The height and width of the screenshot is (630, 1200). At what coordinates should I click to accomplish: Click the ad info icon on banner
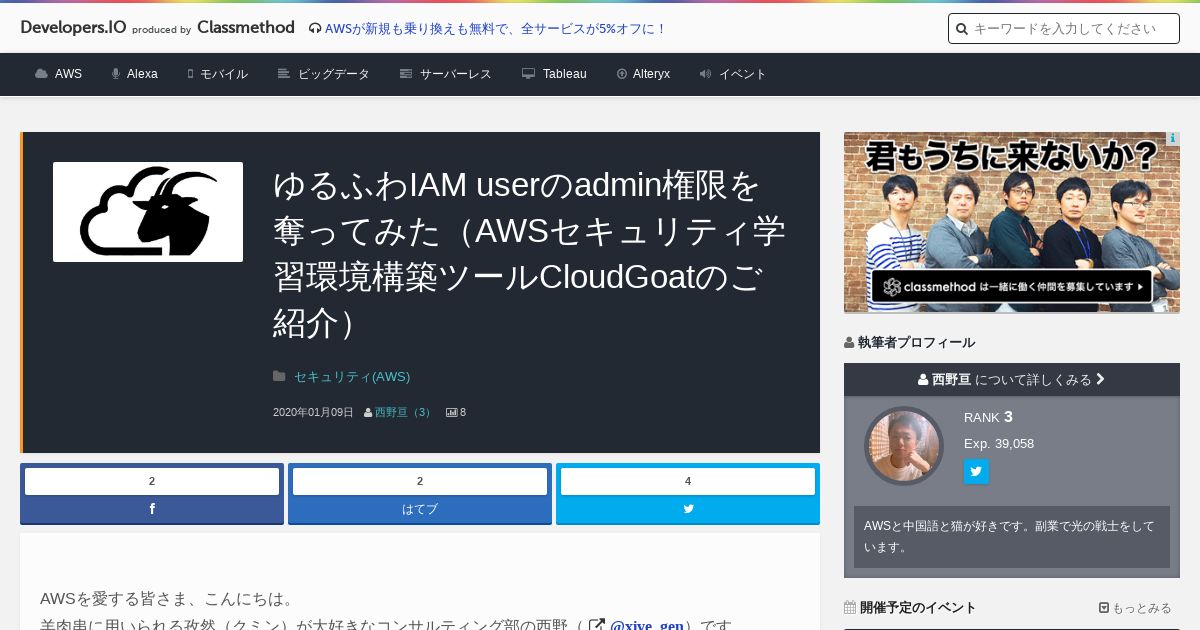(x=1173, y=139)
